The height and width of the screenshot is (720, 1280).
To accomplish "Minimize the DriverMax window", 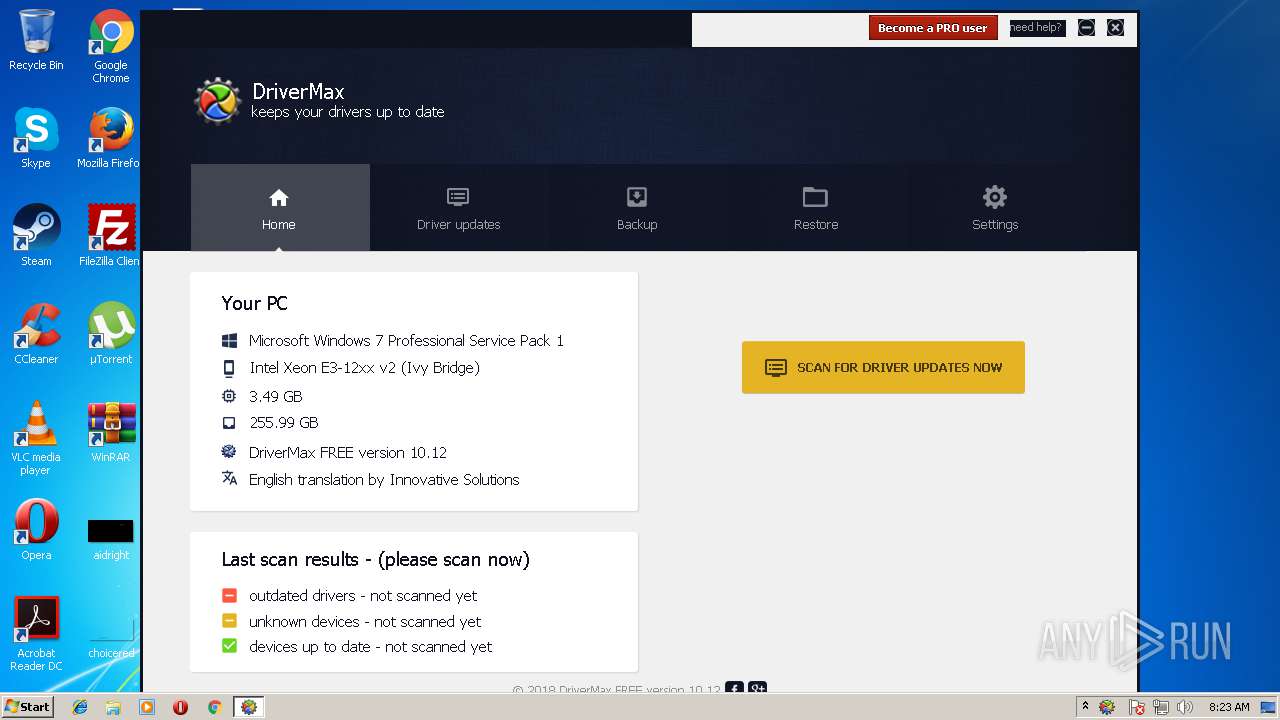I will (1086, 28).
